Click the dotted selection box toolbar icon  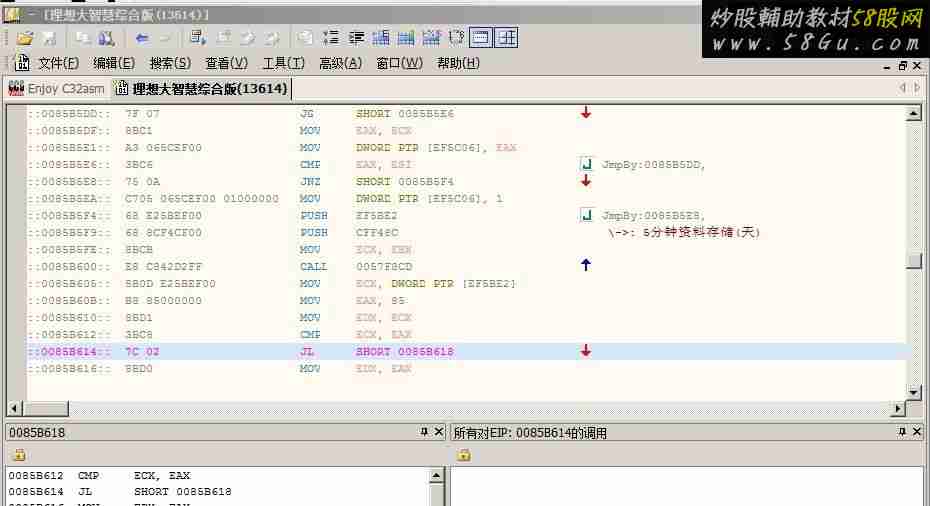pos(456,38)
